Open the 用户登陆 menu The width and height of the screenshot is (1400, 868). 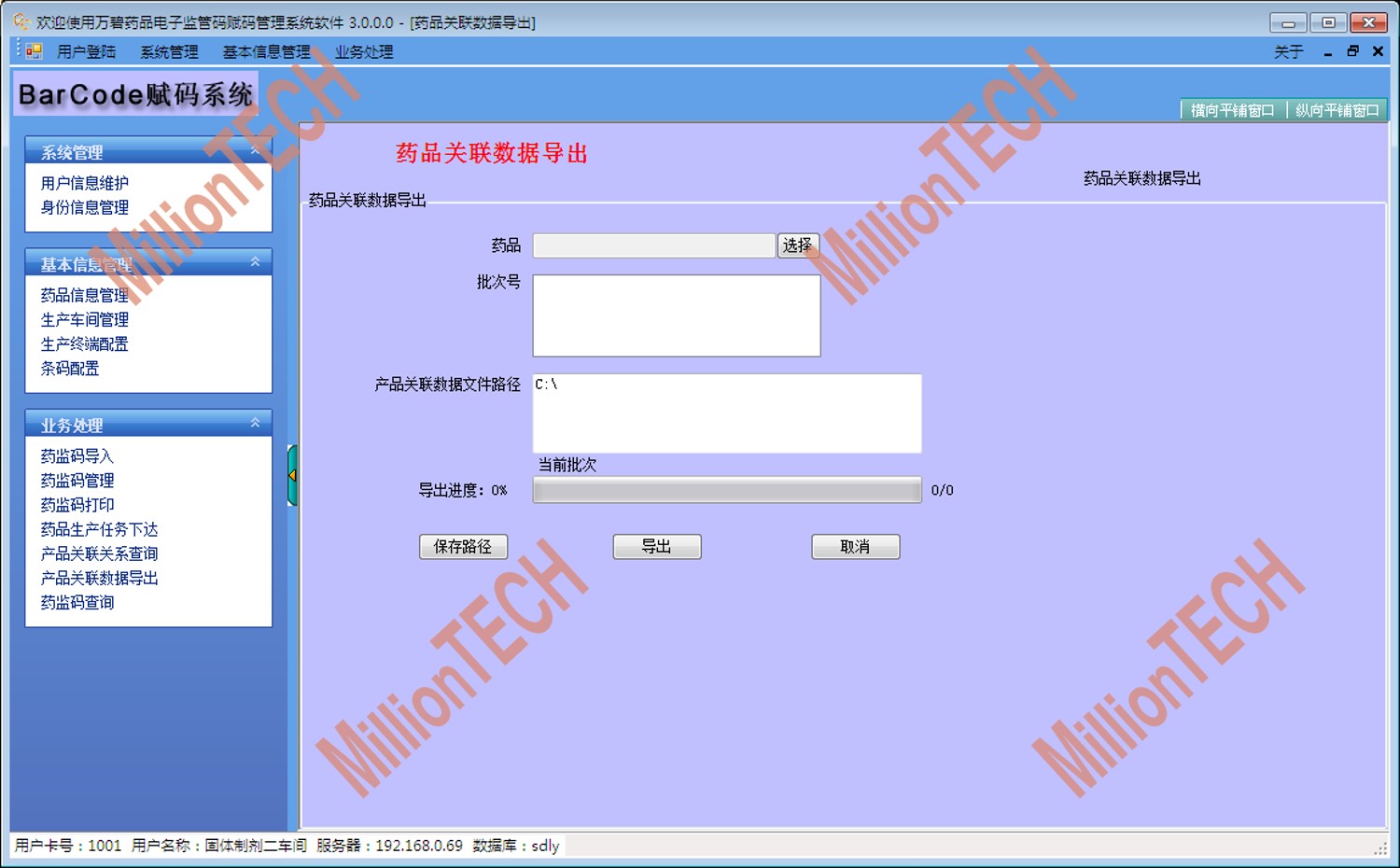tap(86, 52)
